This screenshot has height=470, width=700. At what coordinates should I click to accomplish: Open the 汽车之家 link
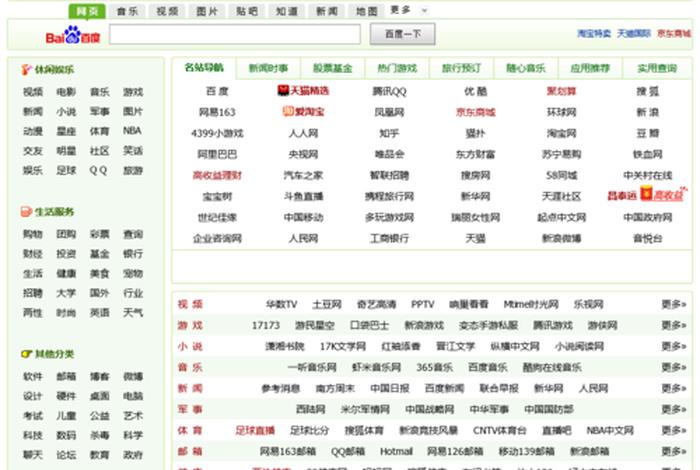[303, 175]
